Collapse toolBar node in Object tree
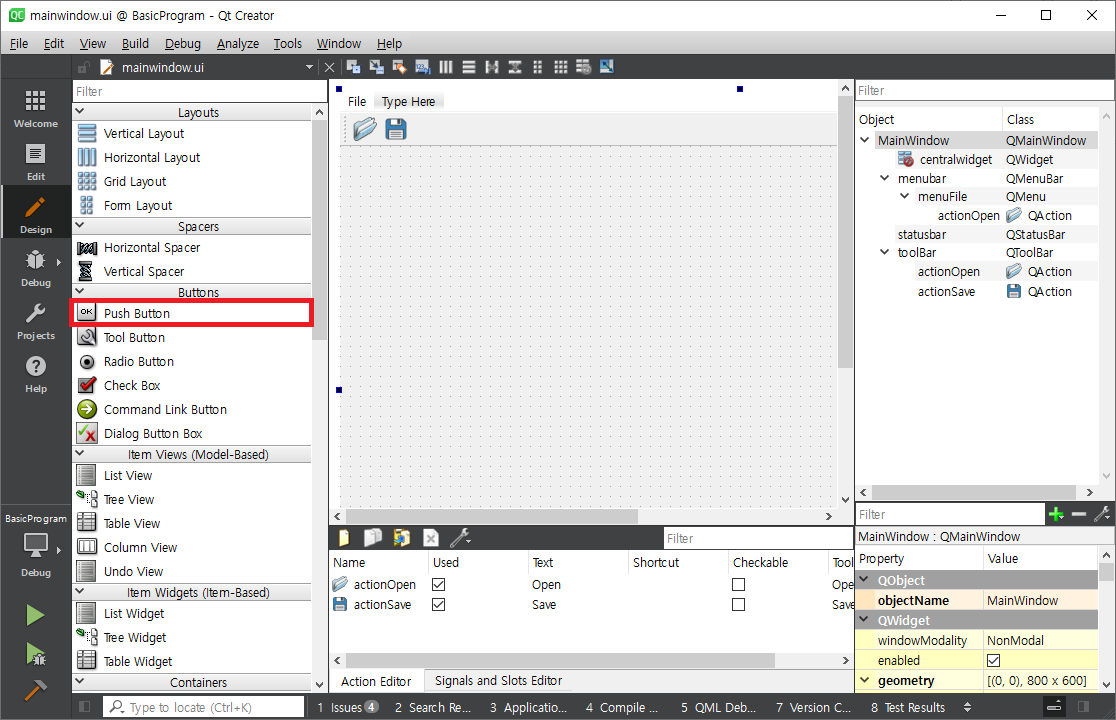 (x=885, y=252)
